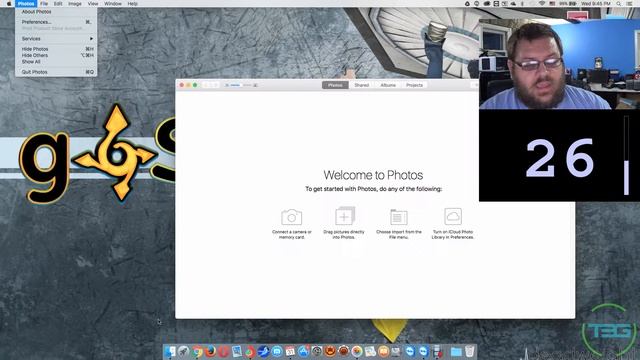Click the Google Drive menu bar icon
Image resolution: width=640 pixels, height=360 pixels.
467,4
